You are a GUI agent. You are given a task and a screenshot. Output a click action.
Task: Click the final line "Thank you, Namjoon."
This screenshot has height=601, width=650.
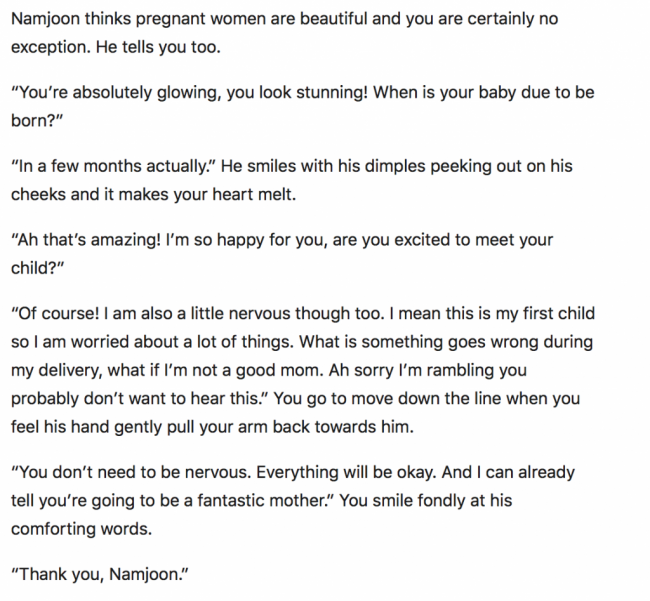pos(100,572)
